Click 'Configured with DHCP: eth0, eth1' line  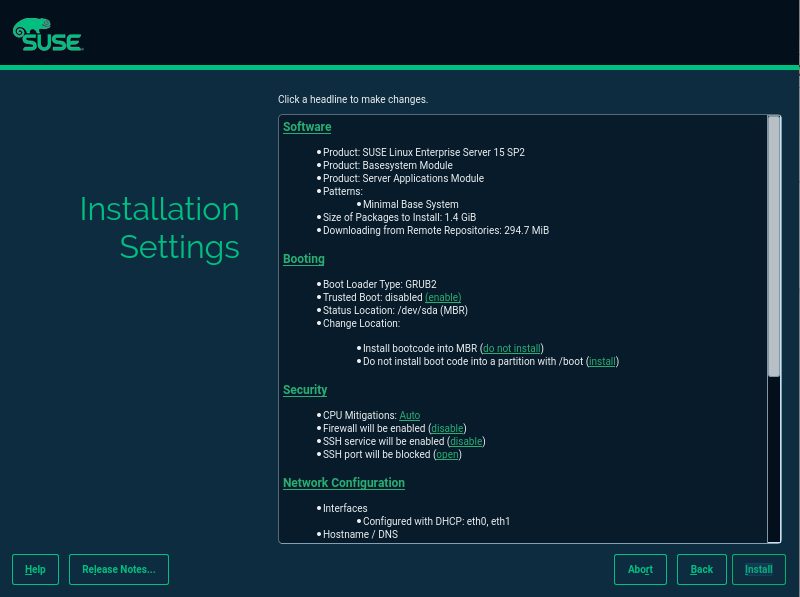tap(436, 521)
